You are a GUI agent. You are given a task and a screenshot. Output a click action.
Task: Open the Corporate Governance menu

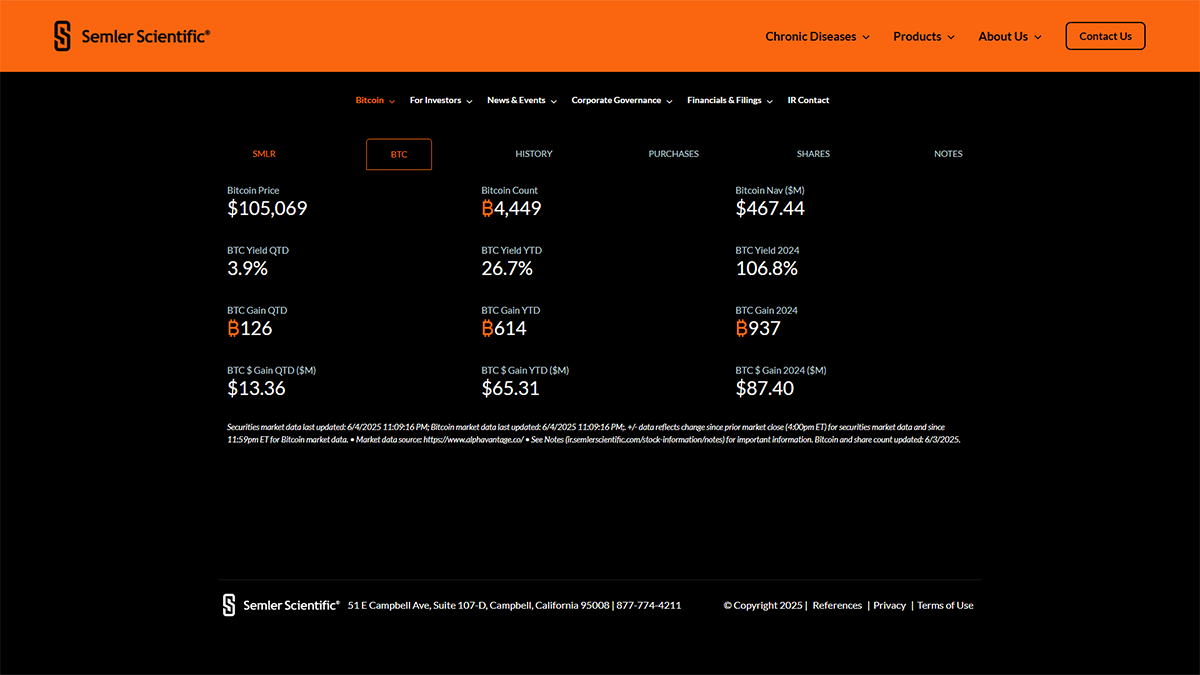tap(621, 100)
